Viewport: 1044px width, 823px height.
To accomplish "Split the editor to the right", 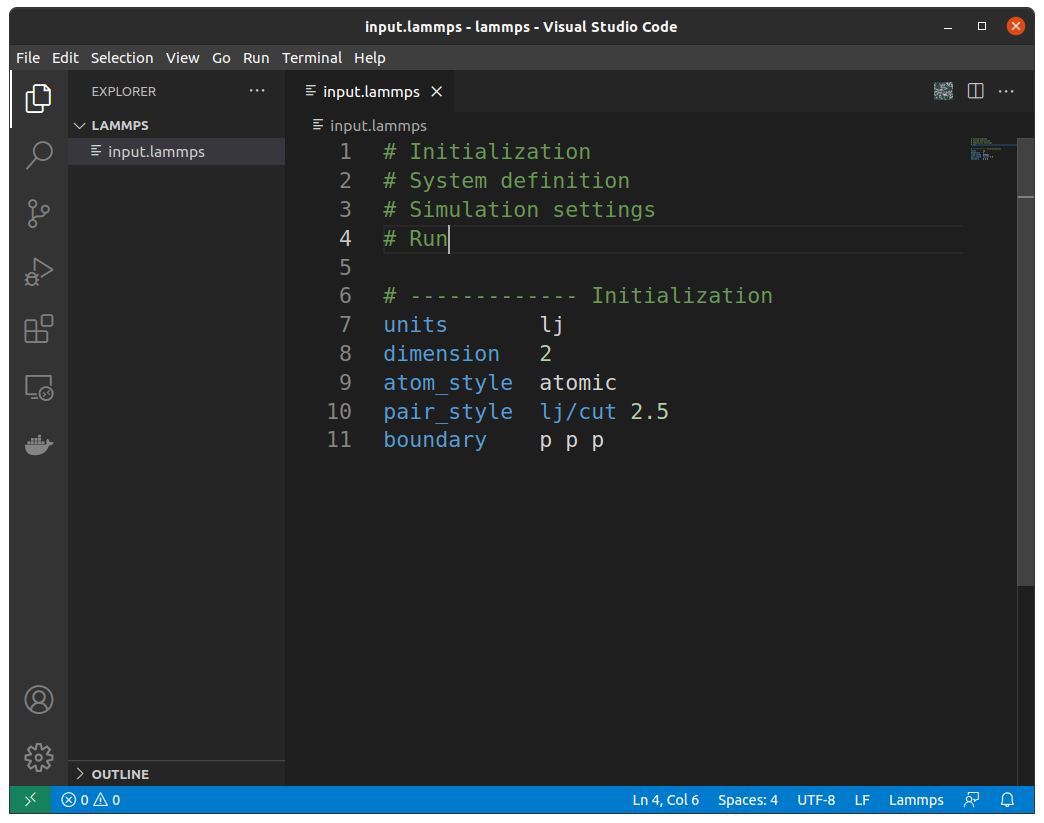I will pyautogui.click(x=975, y=91).
